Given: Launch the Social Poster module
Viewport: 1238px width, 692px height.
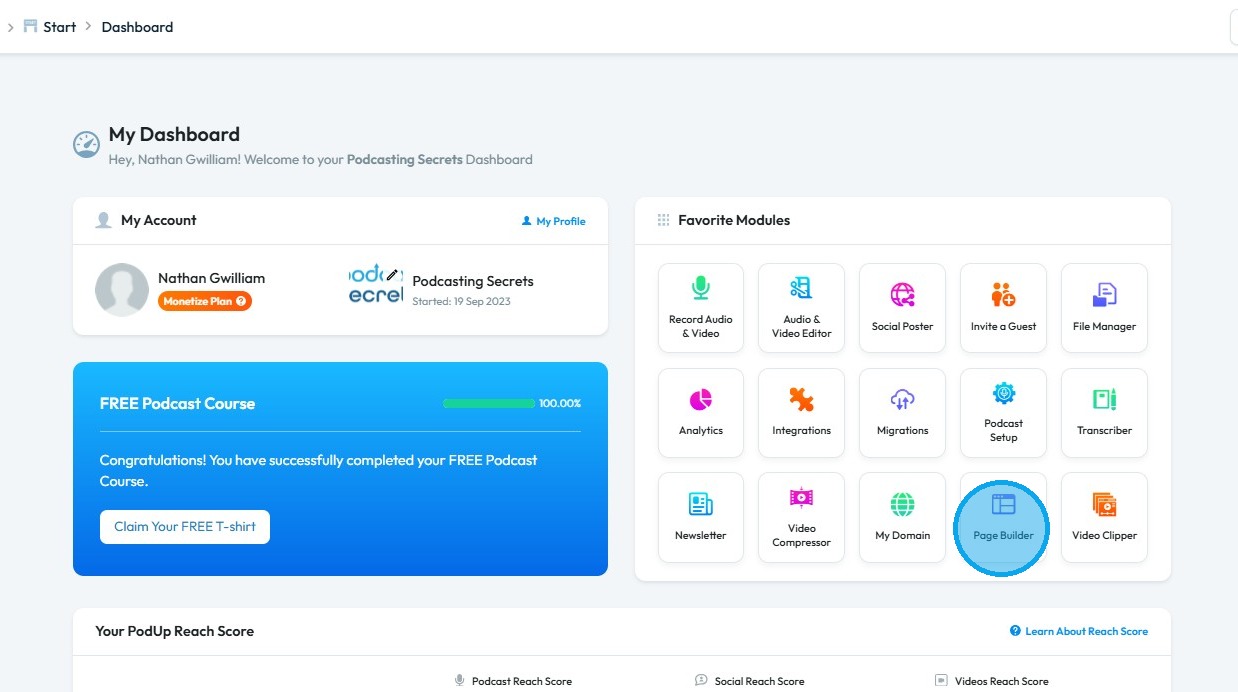Looking at the screenshot, I should click(x=902, y=308).
